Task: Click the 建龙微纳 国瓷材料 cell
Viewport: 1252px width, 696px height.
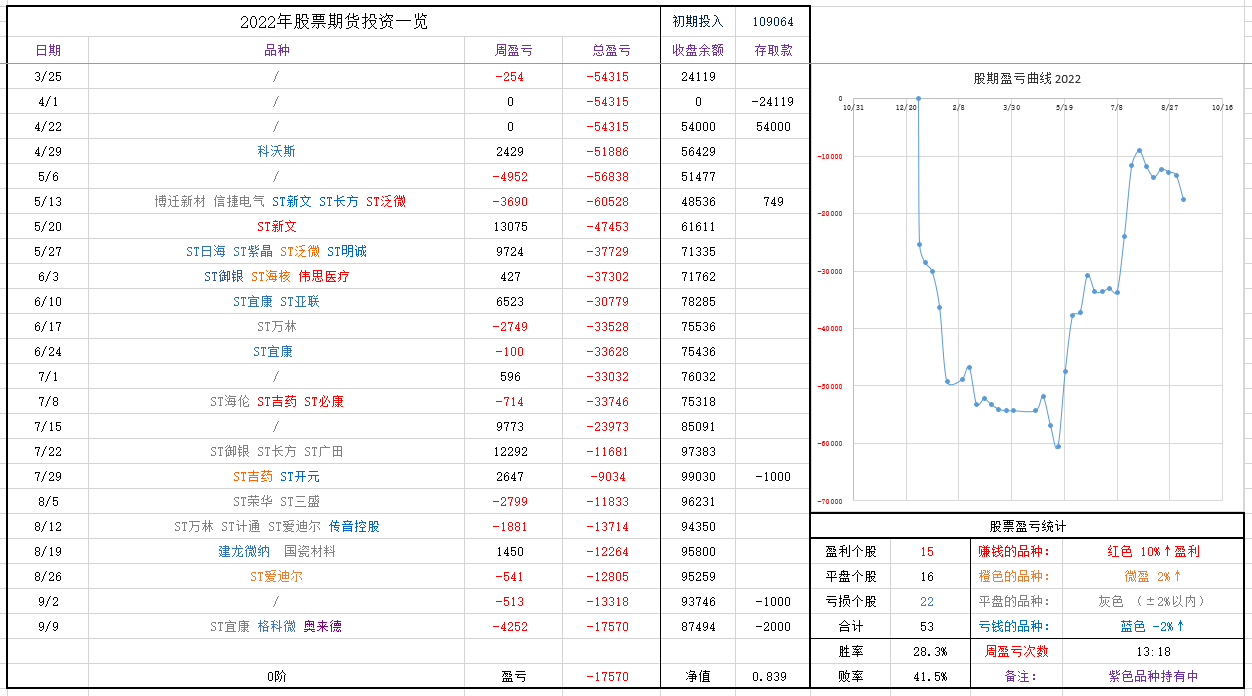Action: pyautogui.click(x=276, y=552)
